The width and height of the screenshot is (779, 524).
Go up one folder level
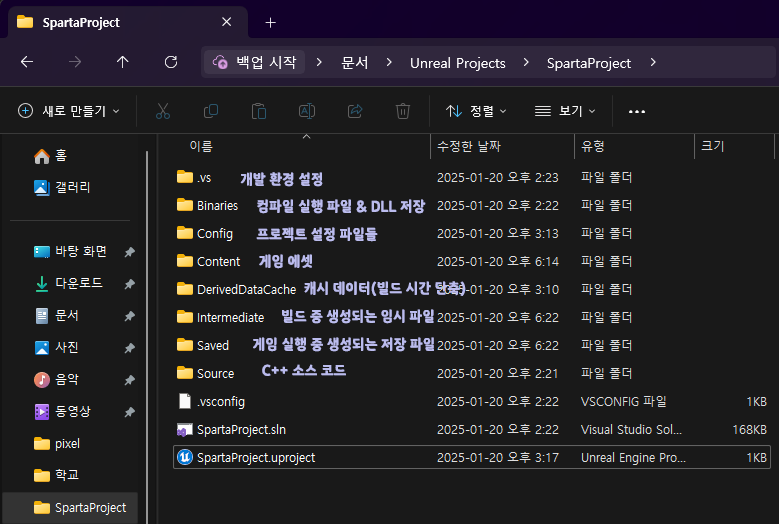coord(123,62)
